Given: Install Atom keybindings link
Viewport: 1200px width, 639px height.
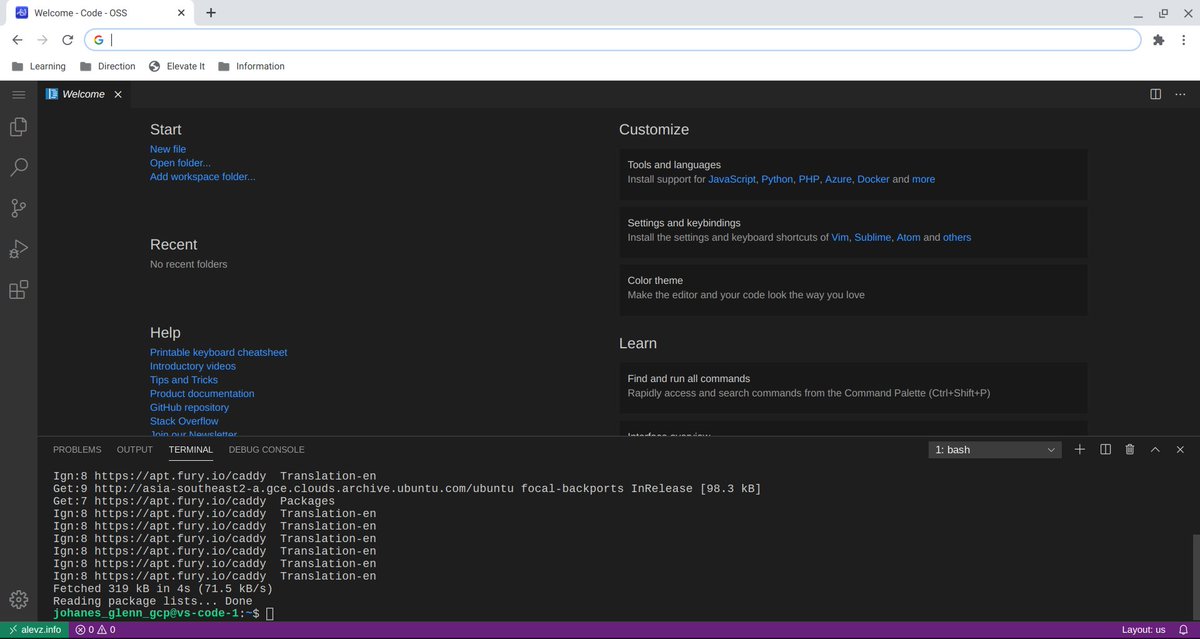Looking at the screenshot, I should [x=908, y=238].
